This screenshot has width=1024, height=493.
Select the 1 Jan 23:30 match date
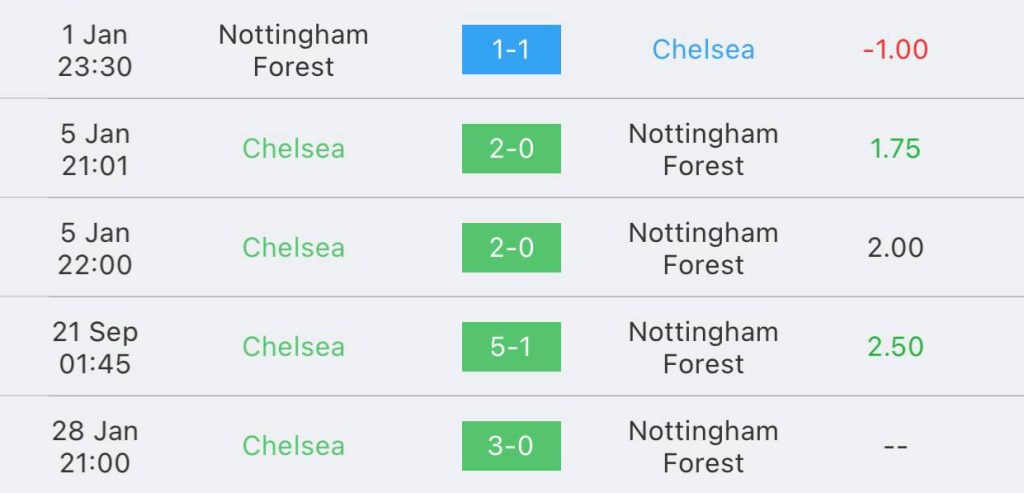[x=95, y=50]
